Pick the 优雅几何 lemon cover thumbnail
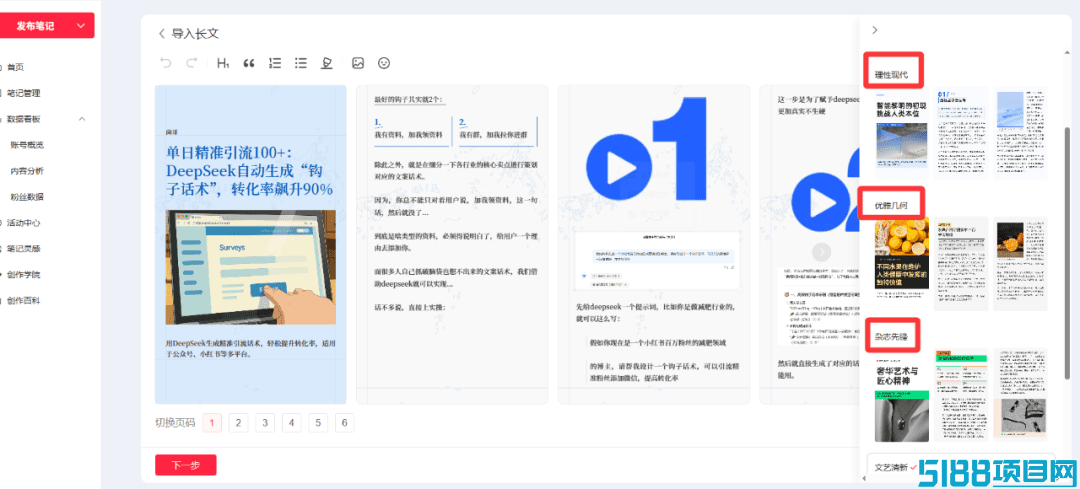 (902, 264)
